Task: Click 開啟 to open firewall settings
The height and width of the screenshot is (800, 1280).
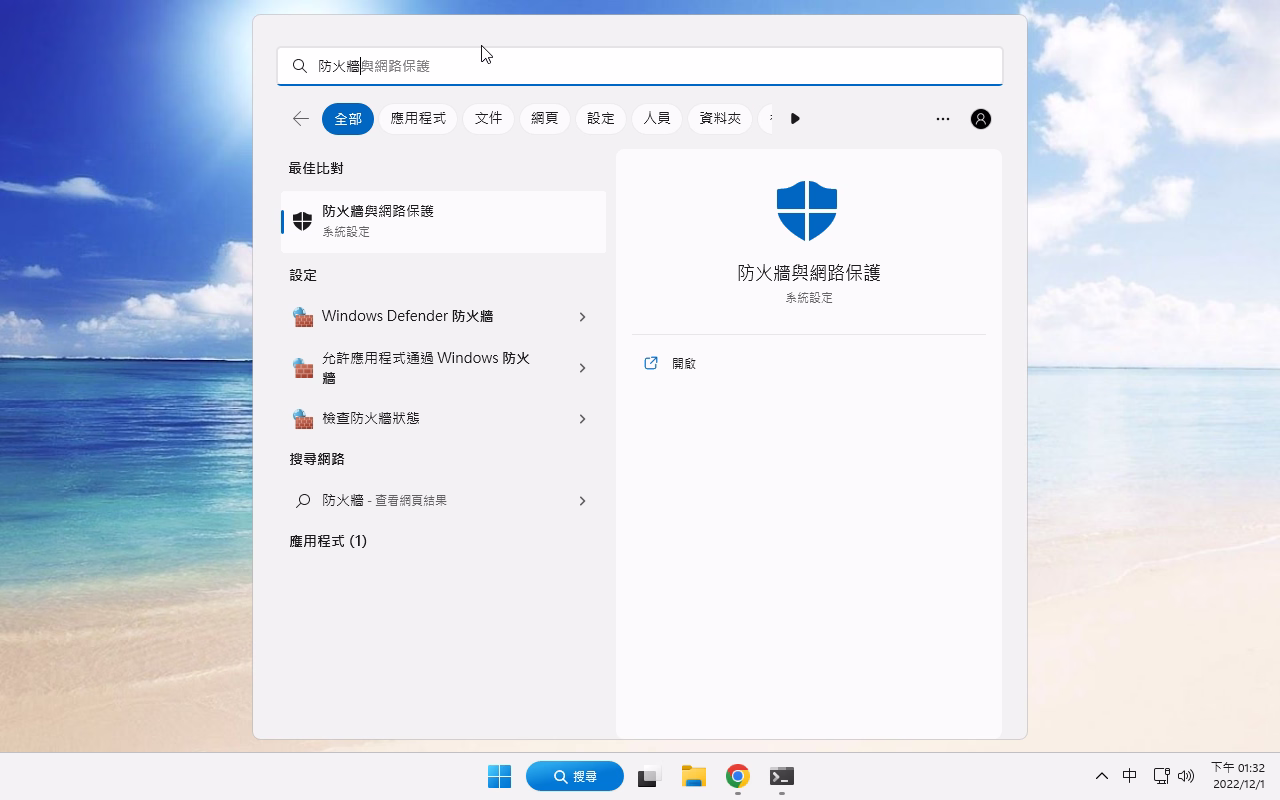Action: point(684,364)
